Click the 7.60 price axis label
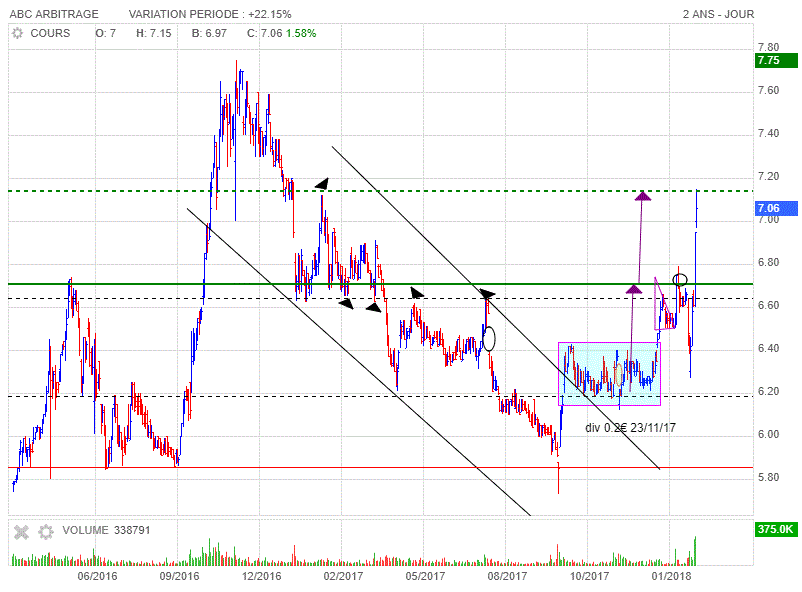802x592 pixels. click(x=768, y=91)
